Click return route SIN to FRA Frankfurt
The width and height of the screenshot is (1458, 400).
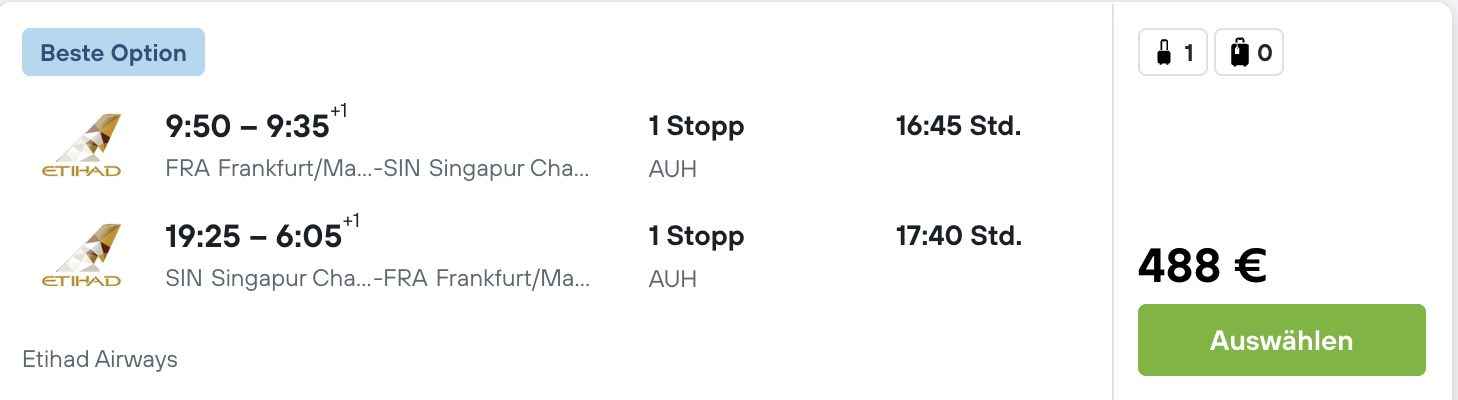[x=377, y=278]
